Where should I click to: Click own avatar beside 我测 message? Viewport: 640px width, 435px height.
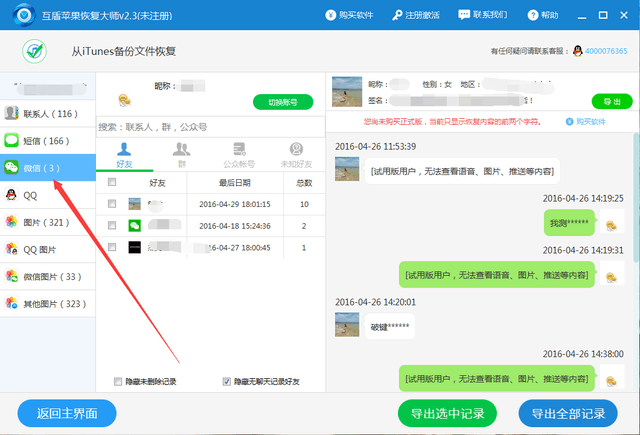click(611, 221)
